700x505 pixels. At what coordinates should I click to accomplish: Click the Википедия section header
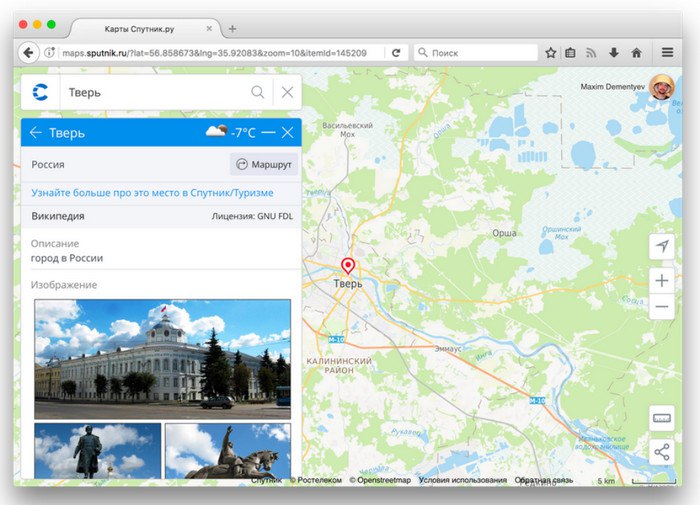click(58, 216)
